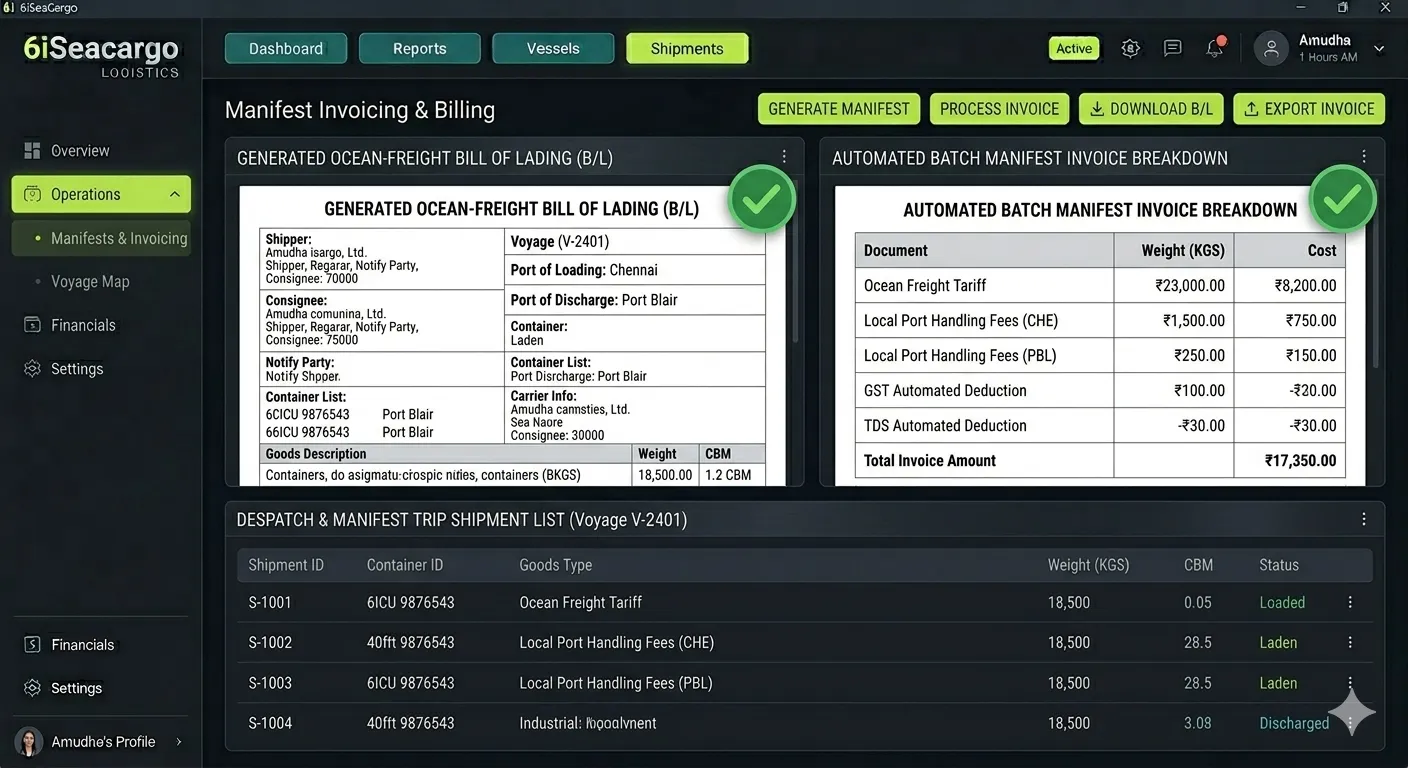The image size is (1408, 768).
Task: Expand the Amudha account dropdown arrow
Action: pos(1379,48)
